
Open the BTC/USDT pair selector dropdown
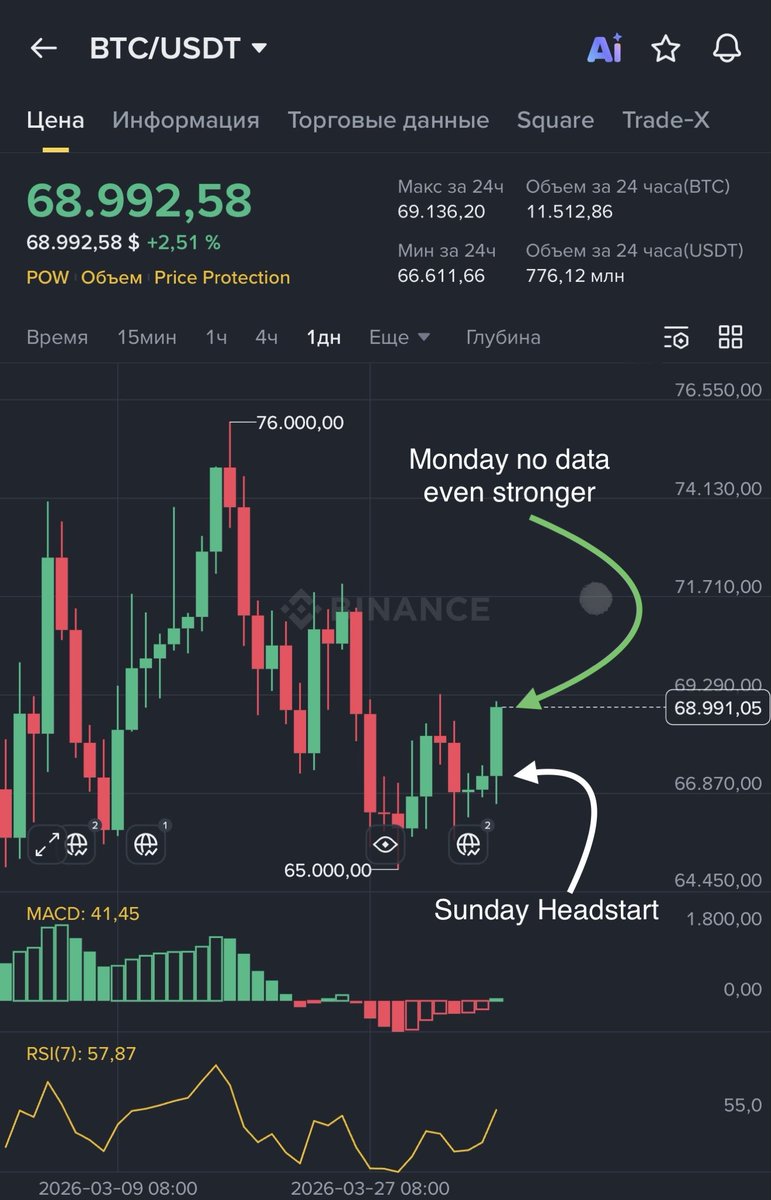click(179, 48)
